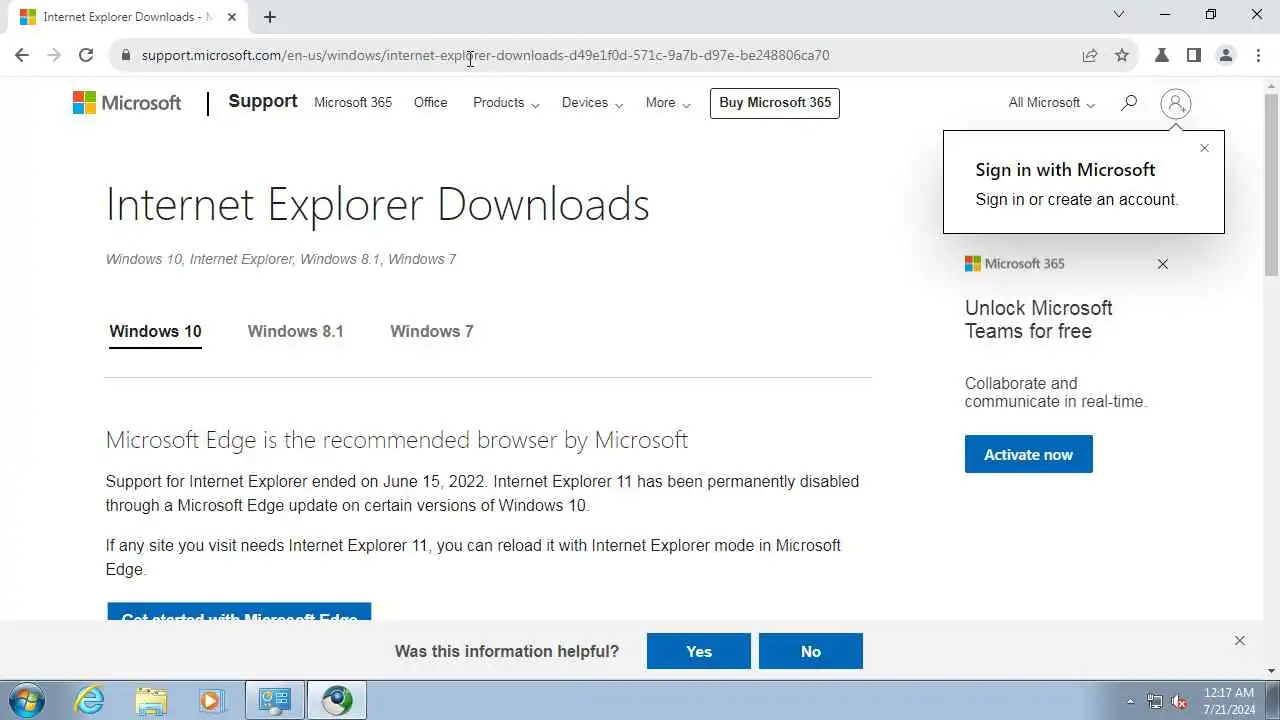Close the Microsoft 365 Teams ad
1280x720 pixels.
coord(1162,264)
